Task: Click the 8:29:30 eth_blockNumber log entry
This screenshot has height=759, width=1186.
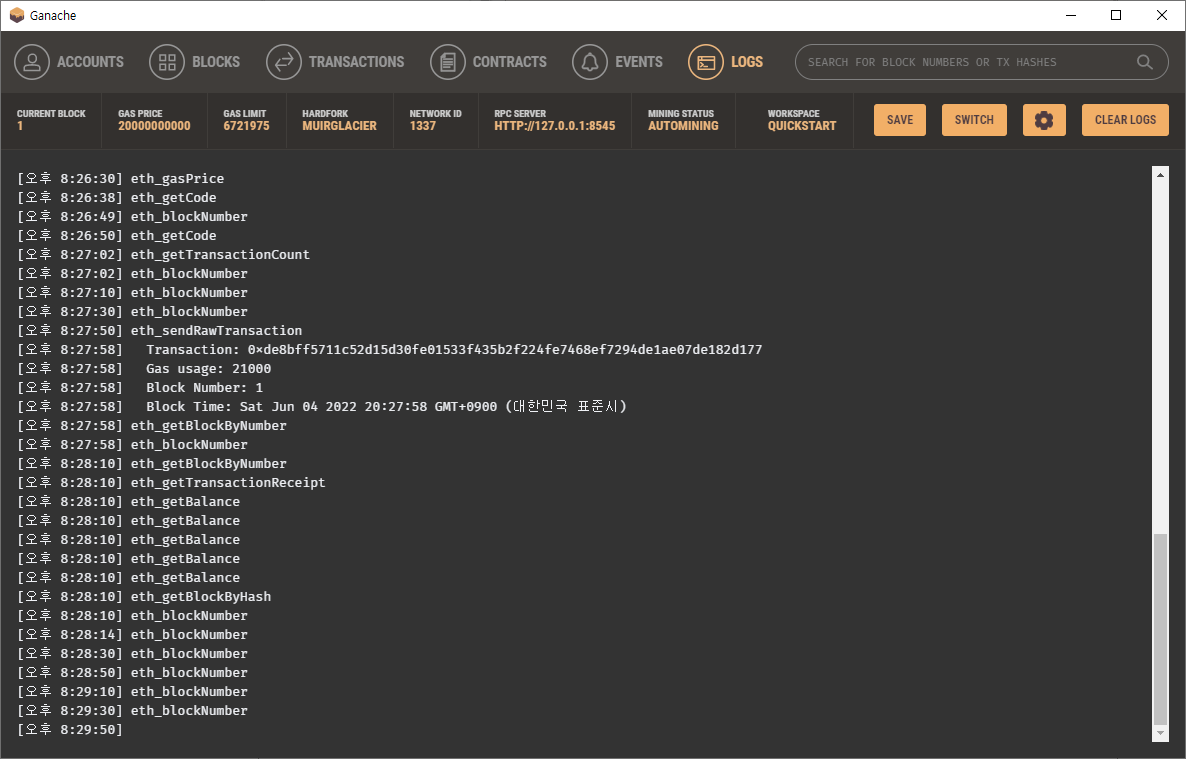Action: (x=132, y=711)
